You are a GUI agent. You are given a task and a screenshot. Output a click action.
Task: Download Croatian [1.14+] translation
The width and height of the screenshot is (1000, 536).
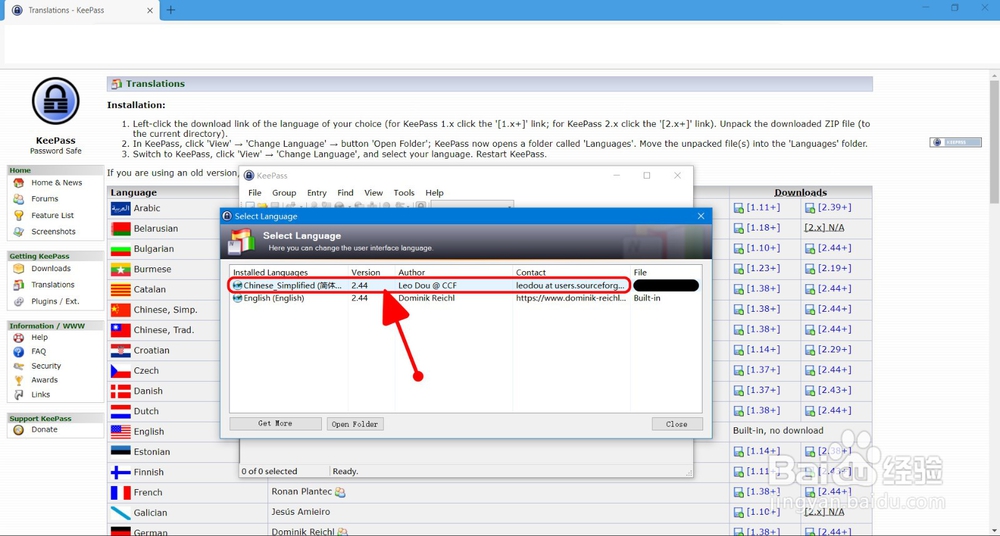tap(763, 350)
